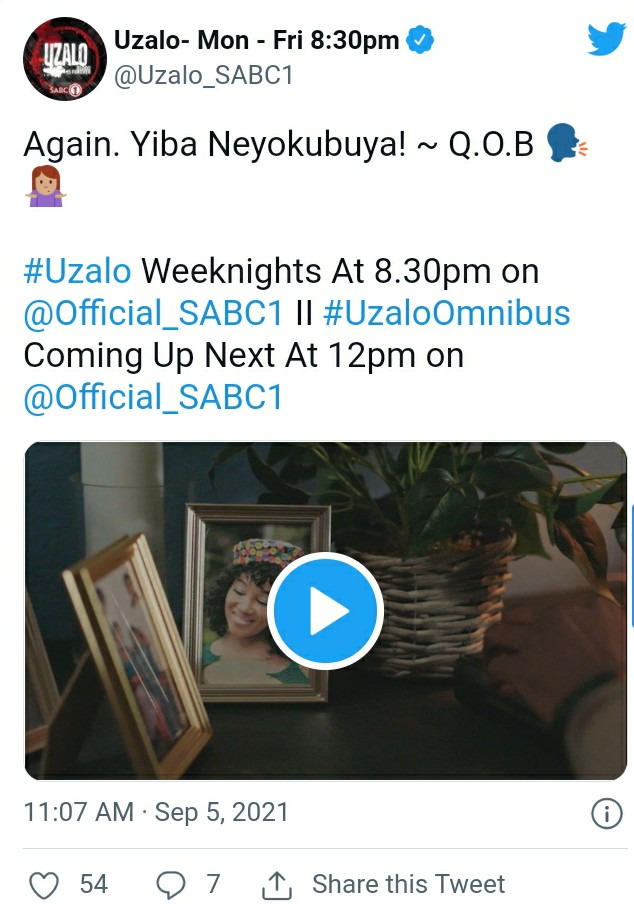
Task: Click the Uzalo- Mon - Fri 8:30pm name
Action: [x=256, y=40]
